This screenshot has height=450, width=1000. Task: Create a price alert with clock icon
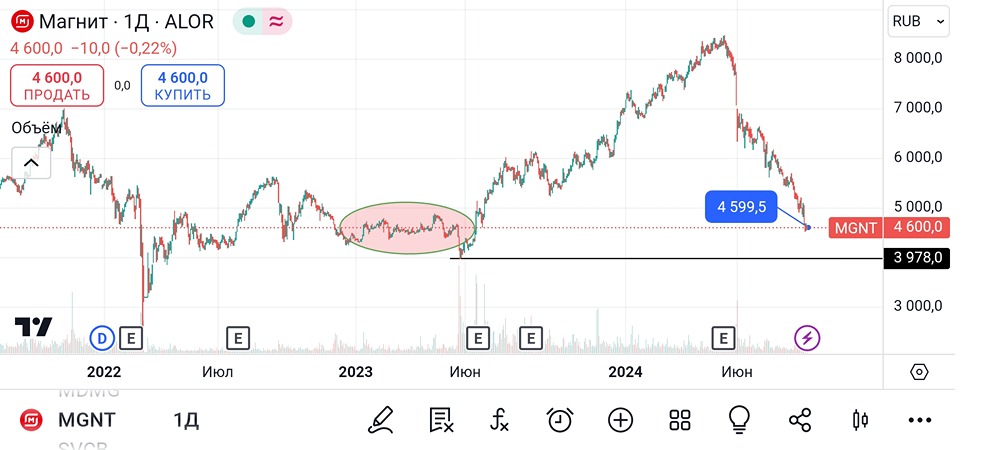point(560,420)
